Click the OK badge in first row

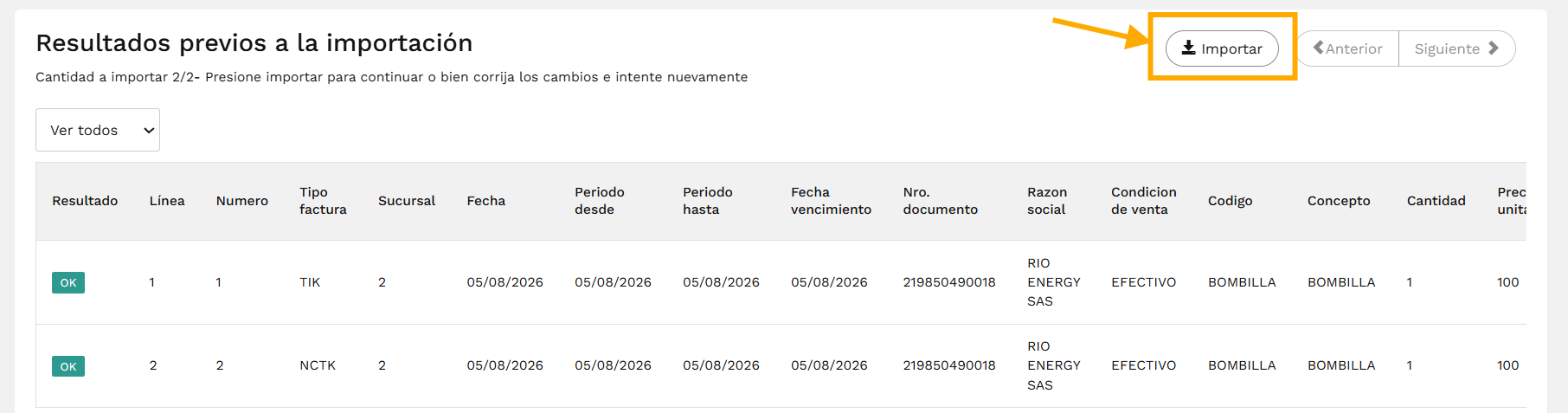68,282
